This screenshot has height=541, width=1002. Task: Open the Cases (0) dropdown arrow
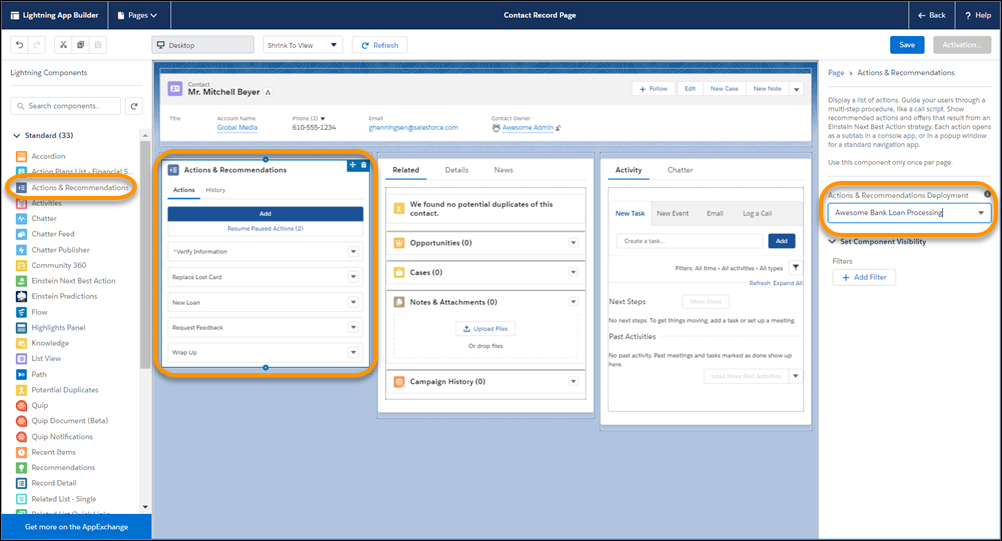coord(573,272)
